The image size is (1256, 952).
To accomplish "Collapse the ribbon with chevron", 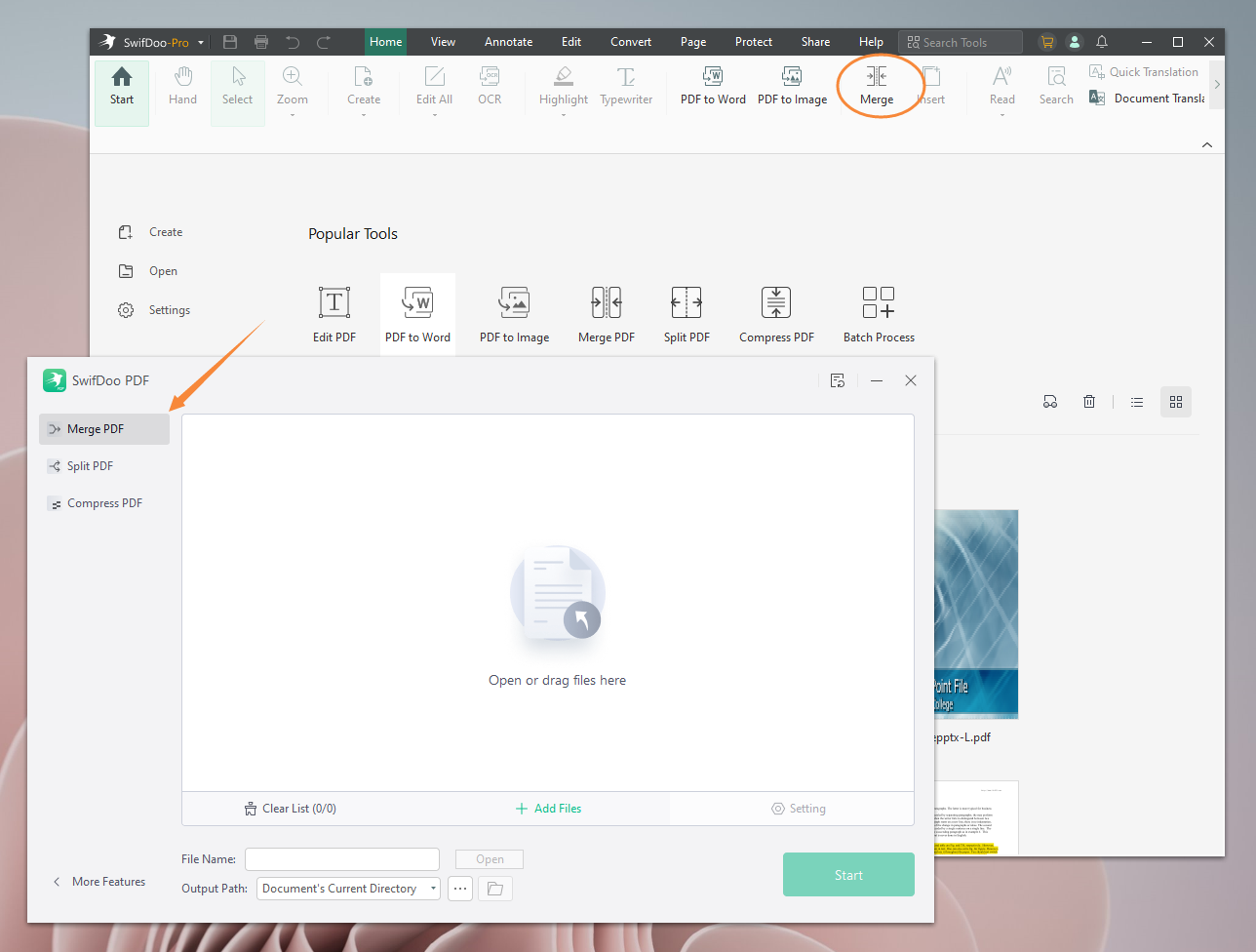I will [1207, 144].
